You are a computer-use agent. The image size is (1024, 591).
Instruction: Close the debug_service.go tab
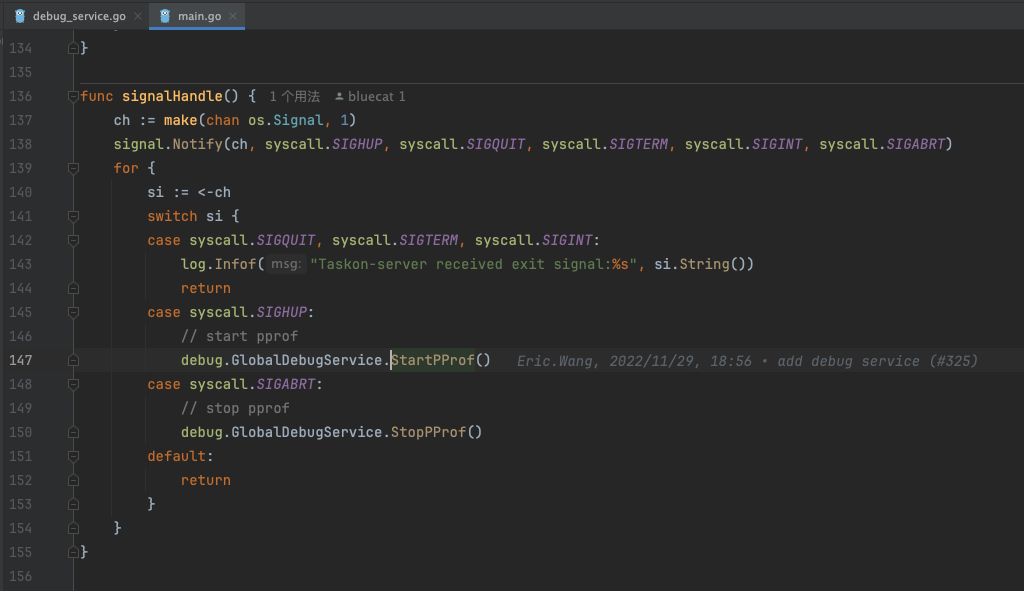138,16
